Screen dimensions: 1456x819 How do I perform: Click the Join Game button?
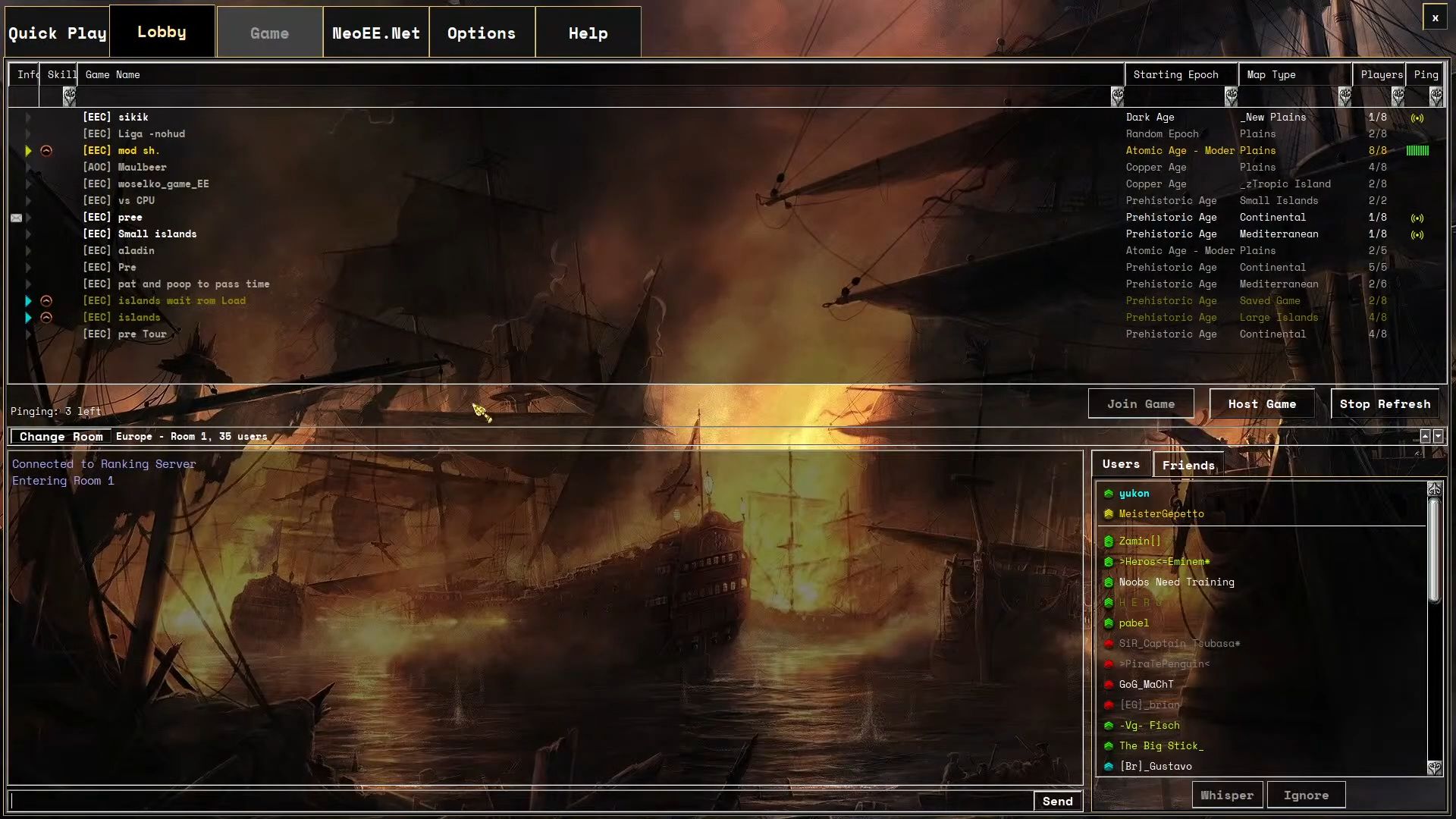coord(1141,404)
